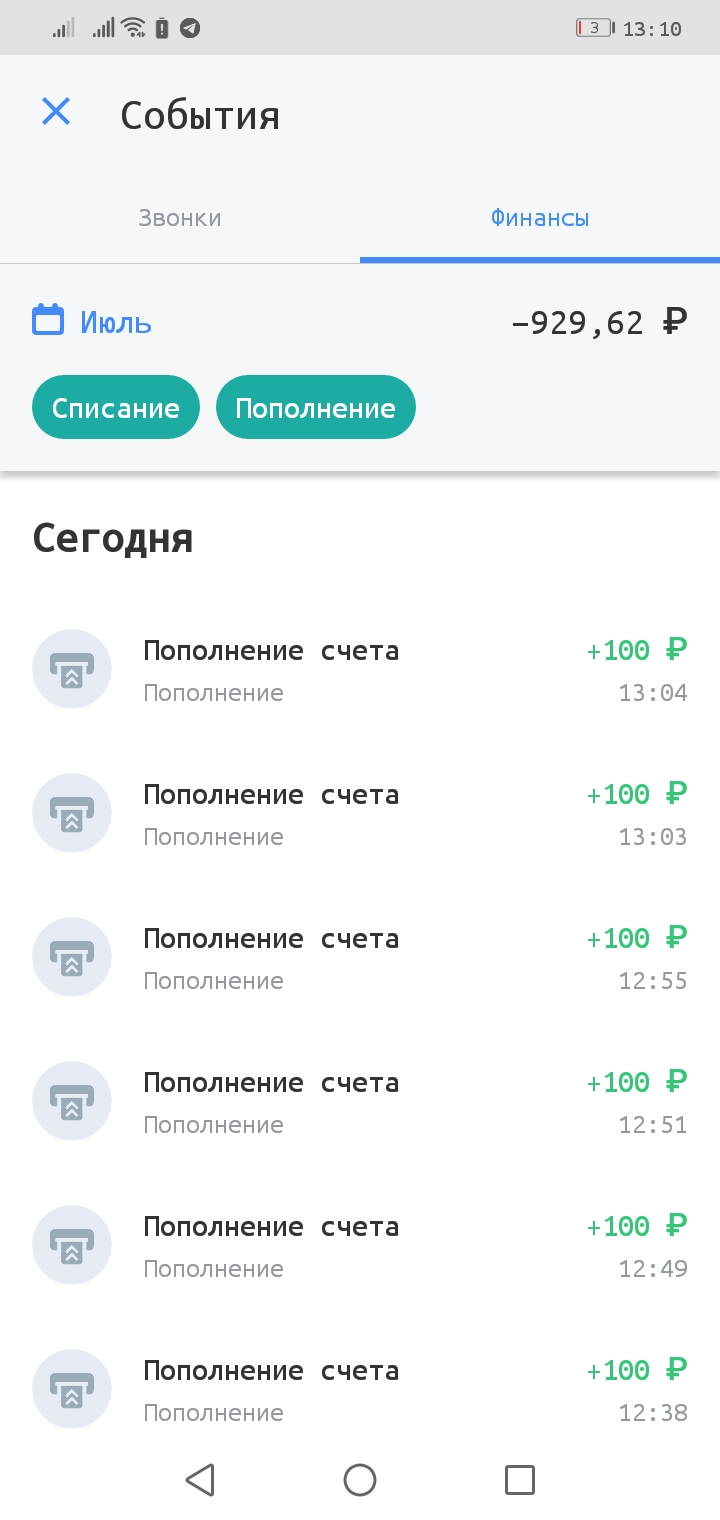Open the calendar icon next to Июль

[x=48, y=320]
